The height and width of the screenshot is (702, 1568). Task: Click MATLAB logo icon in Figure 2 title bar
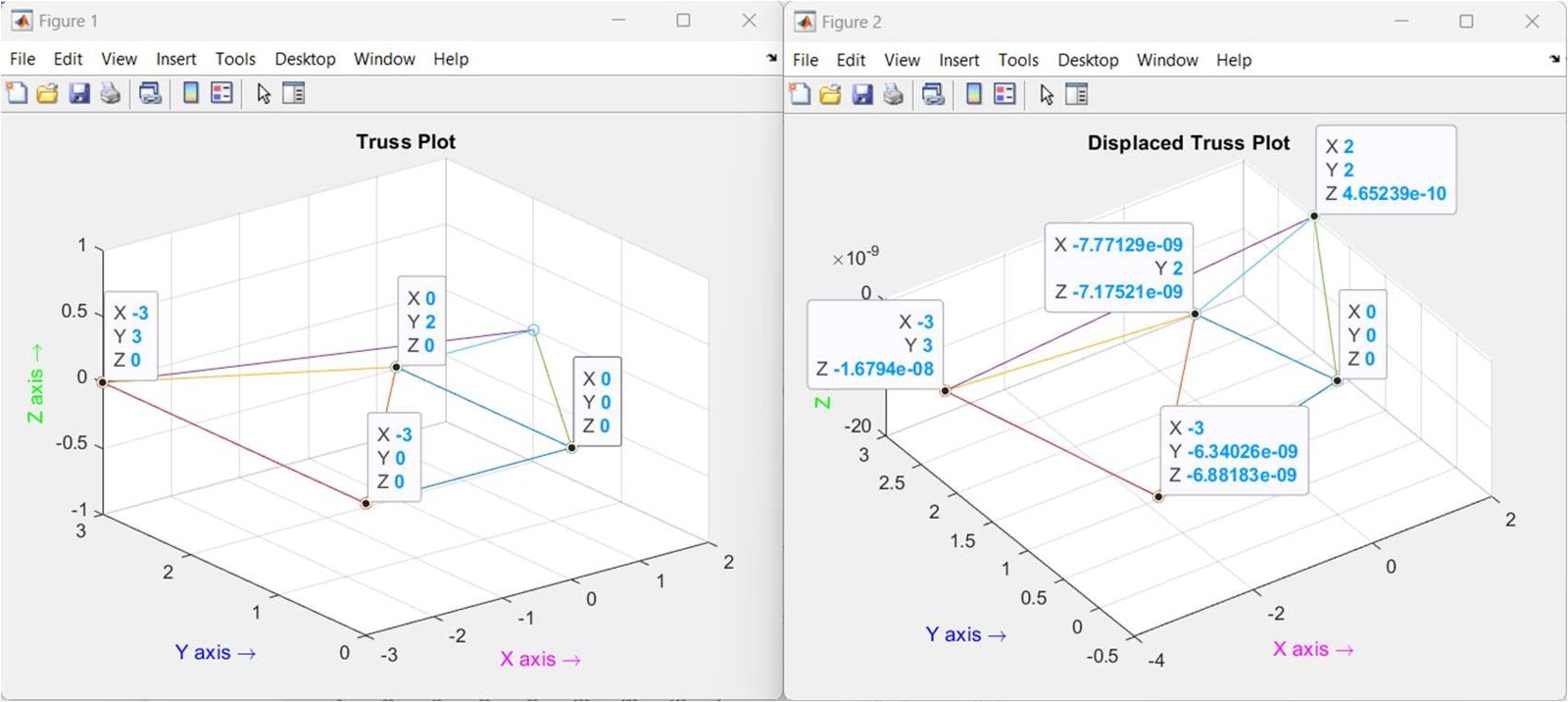[805, 22]
